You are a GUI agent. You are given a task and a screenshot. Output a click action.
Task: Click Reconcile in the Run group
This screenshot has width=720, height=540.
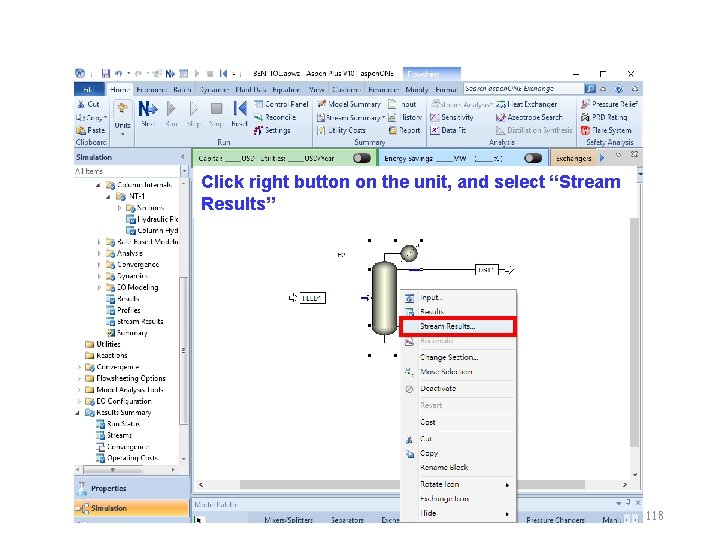click(275, 117)
